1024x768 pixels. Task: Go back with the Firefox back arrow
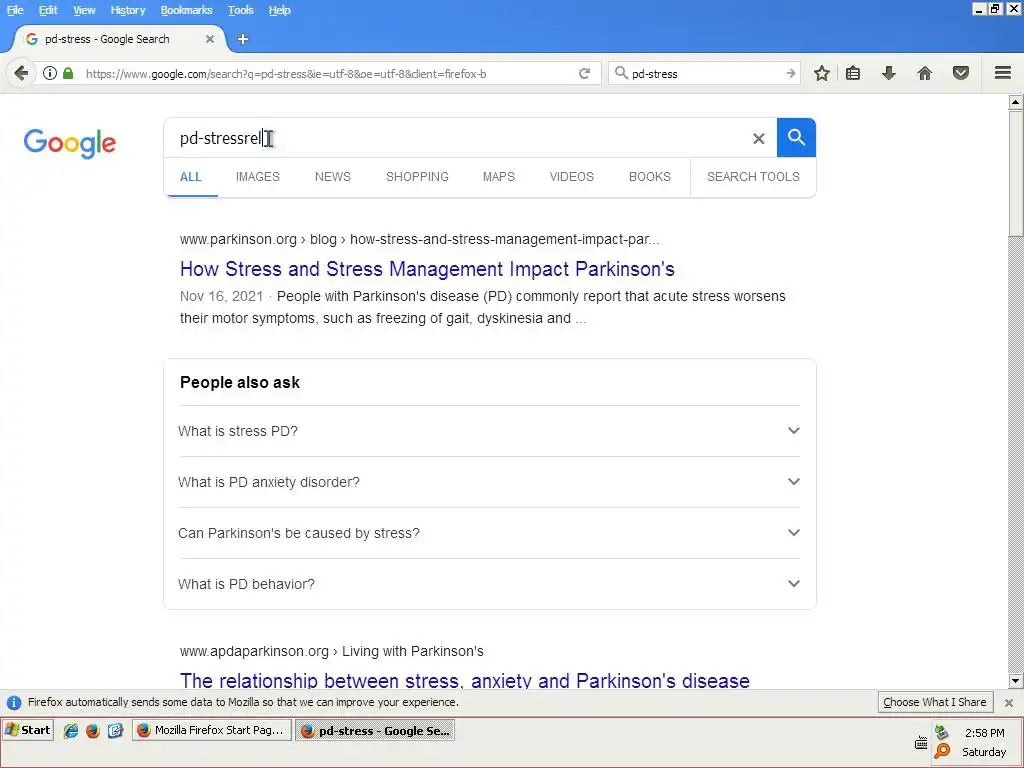[x=21, y=73]
